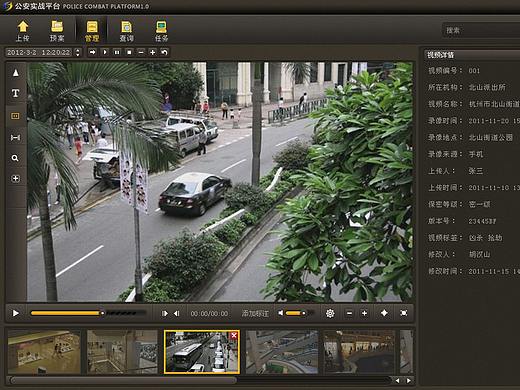Play the video from the bottom bar
Image resolution: width=520 pixels, height=390 pixels.
[x=15, y=313]
